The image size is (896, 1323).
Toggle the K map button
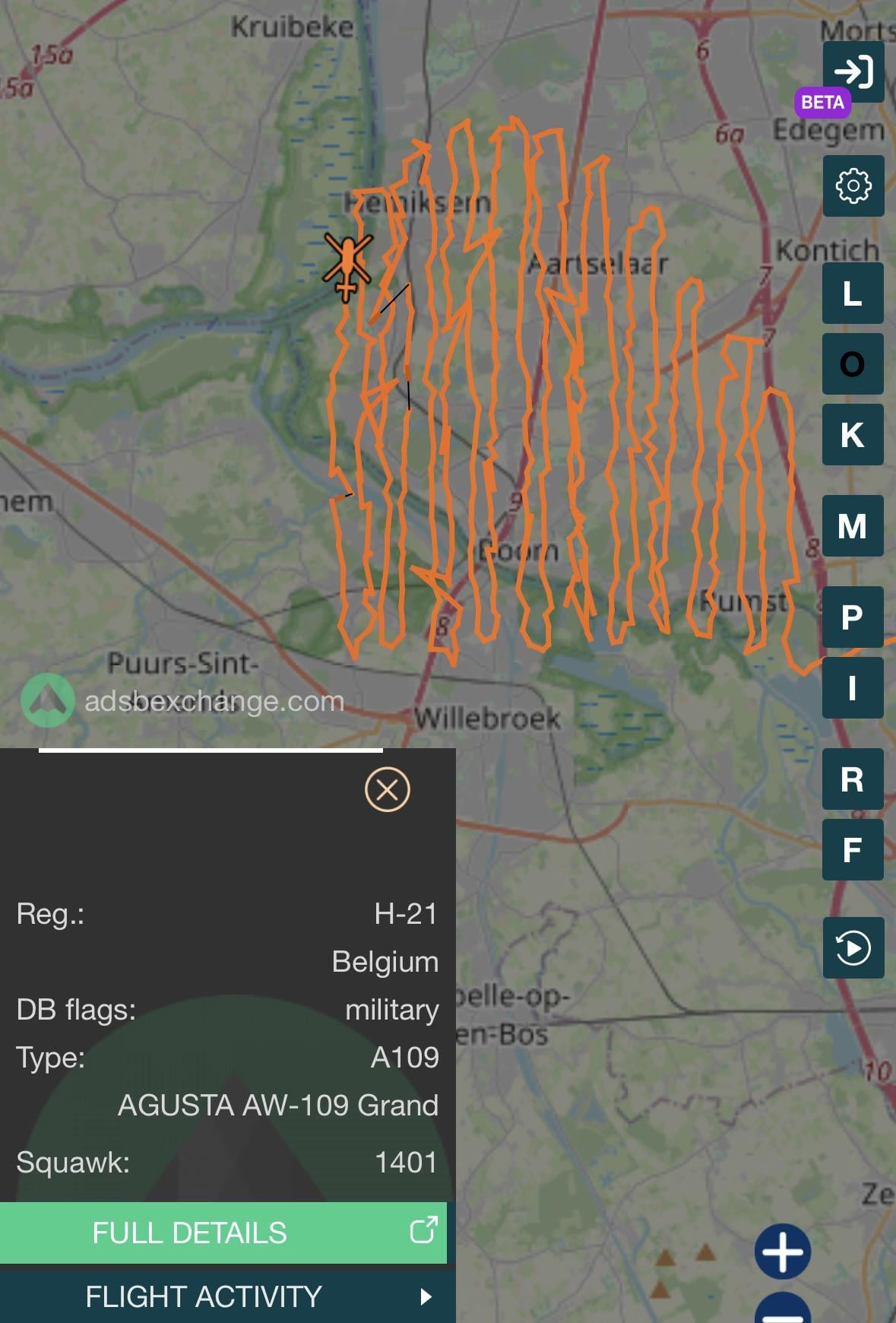click(x=853, y=434)
